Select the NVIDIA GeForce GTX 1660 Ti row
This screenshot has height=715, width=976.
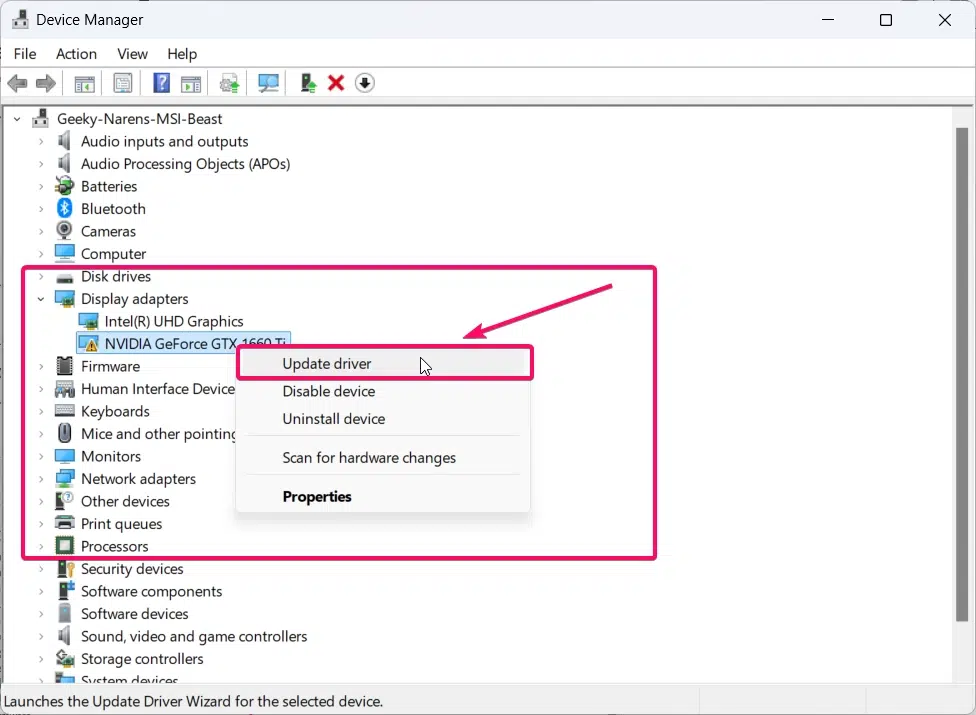183,343
